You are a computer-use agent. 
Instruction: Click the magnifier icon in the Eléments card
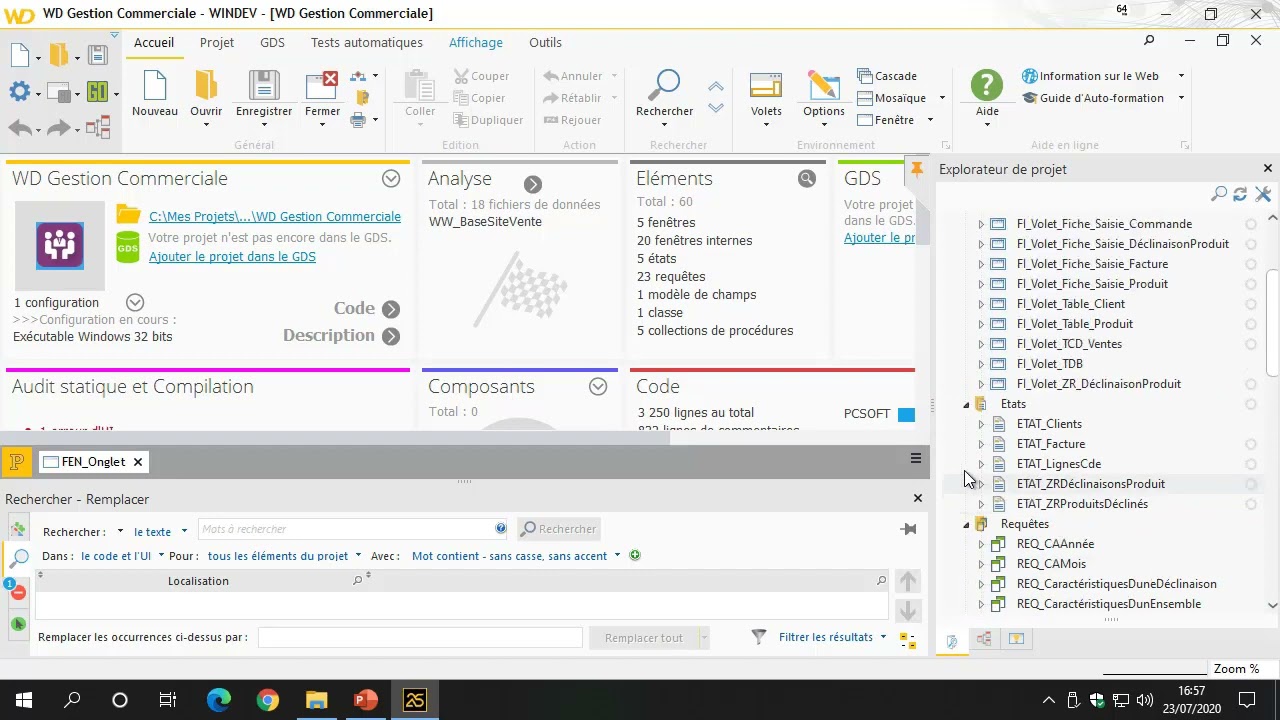click(x=807, y=179)
